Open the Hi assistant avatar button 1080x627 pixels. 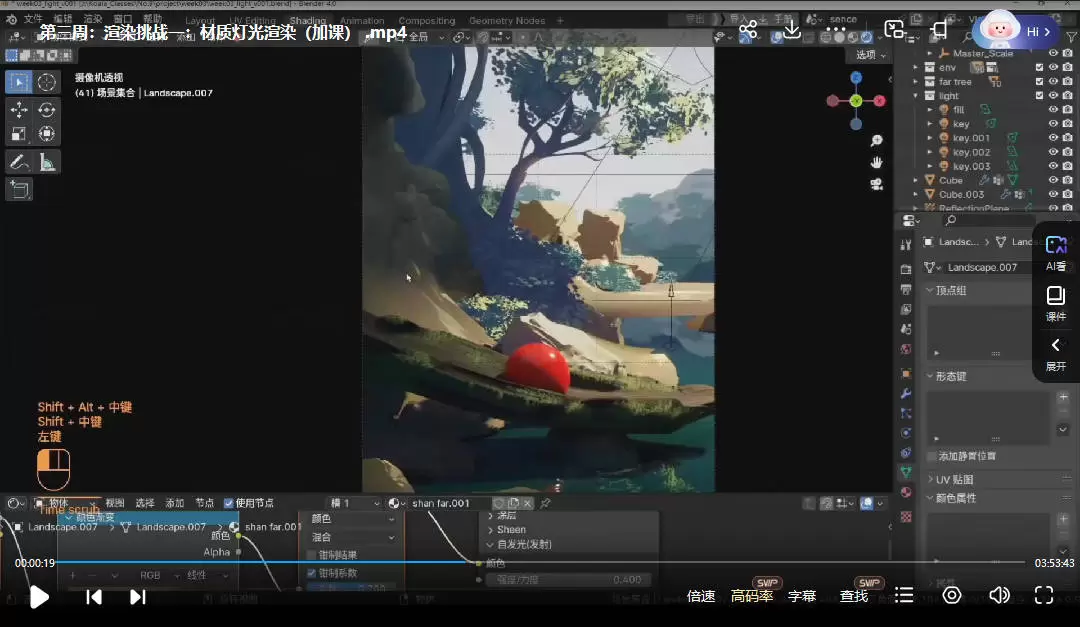click(1015, 31)
